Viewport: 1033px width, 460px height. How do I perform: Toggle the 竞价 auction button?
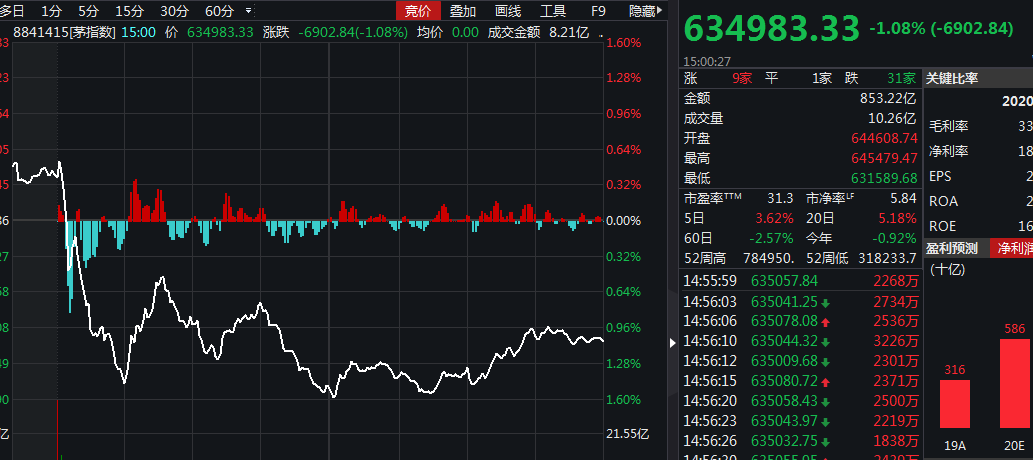(417, 12)
